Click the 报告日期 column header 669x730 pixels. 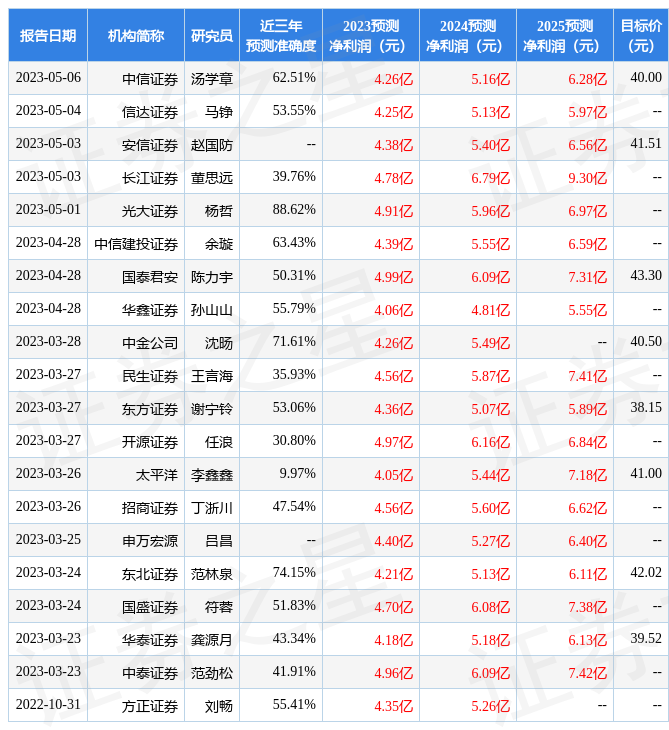[x=48, y=36]
